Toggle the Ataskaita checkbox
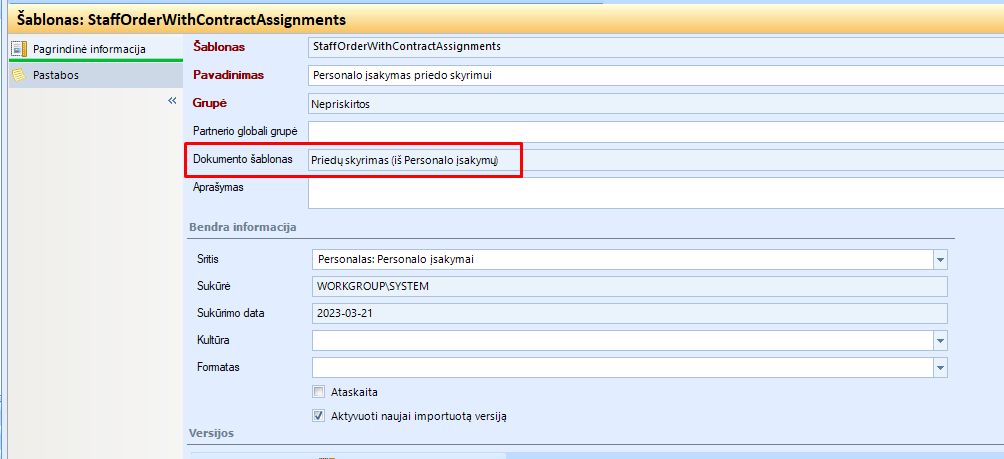Viewport: 1004px width, 459px height. click(x=318, y=392)
